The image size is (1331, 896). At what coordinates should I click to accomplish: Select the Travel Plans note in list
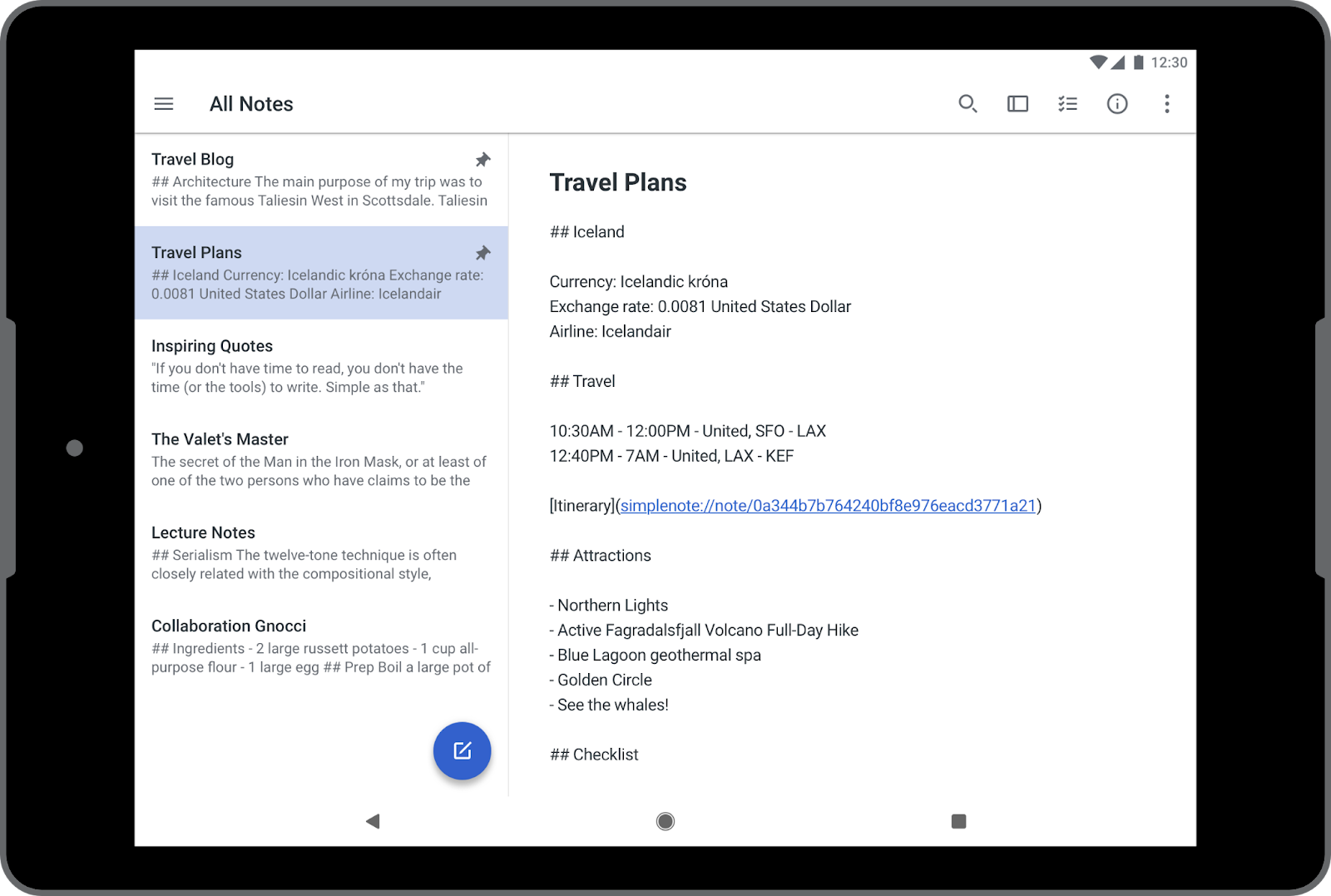click(321, 273)
